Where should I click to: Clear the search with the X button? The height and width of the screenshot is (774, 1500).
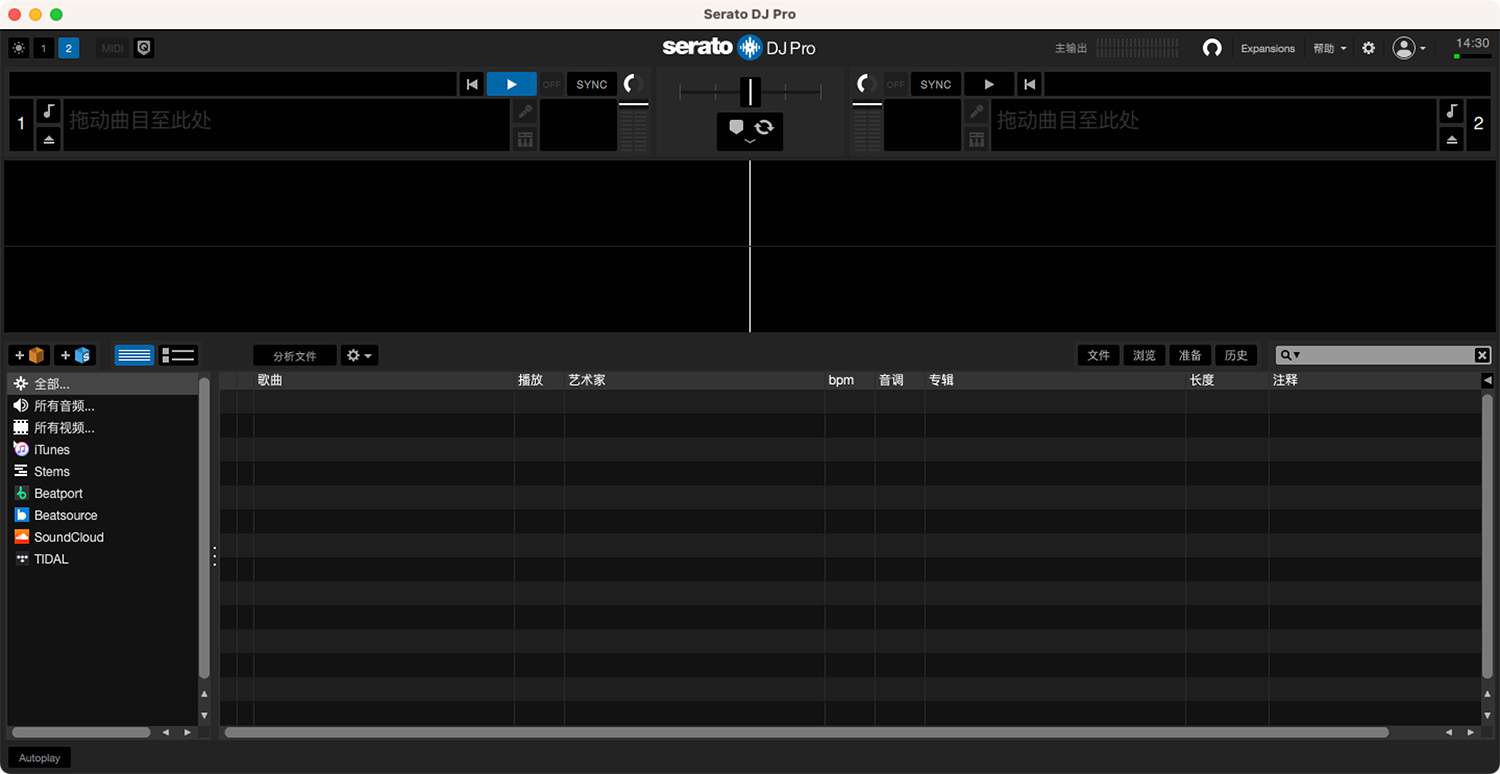click(1482, 355)
